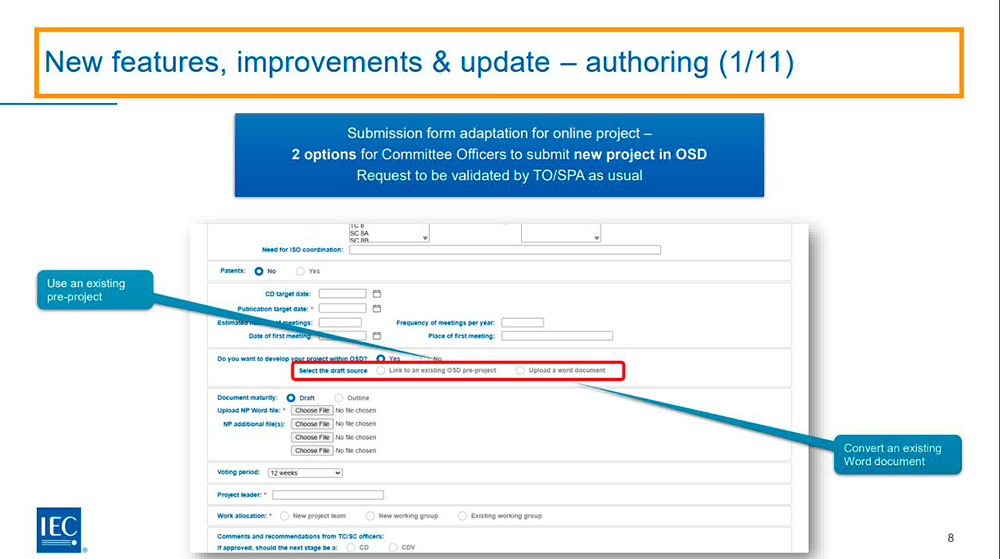This screenshot has height=559, width=1000.
Task: Open the Voting period dropdown
Action: coord(305,472)
